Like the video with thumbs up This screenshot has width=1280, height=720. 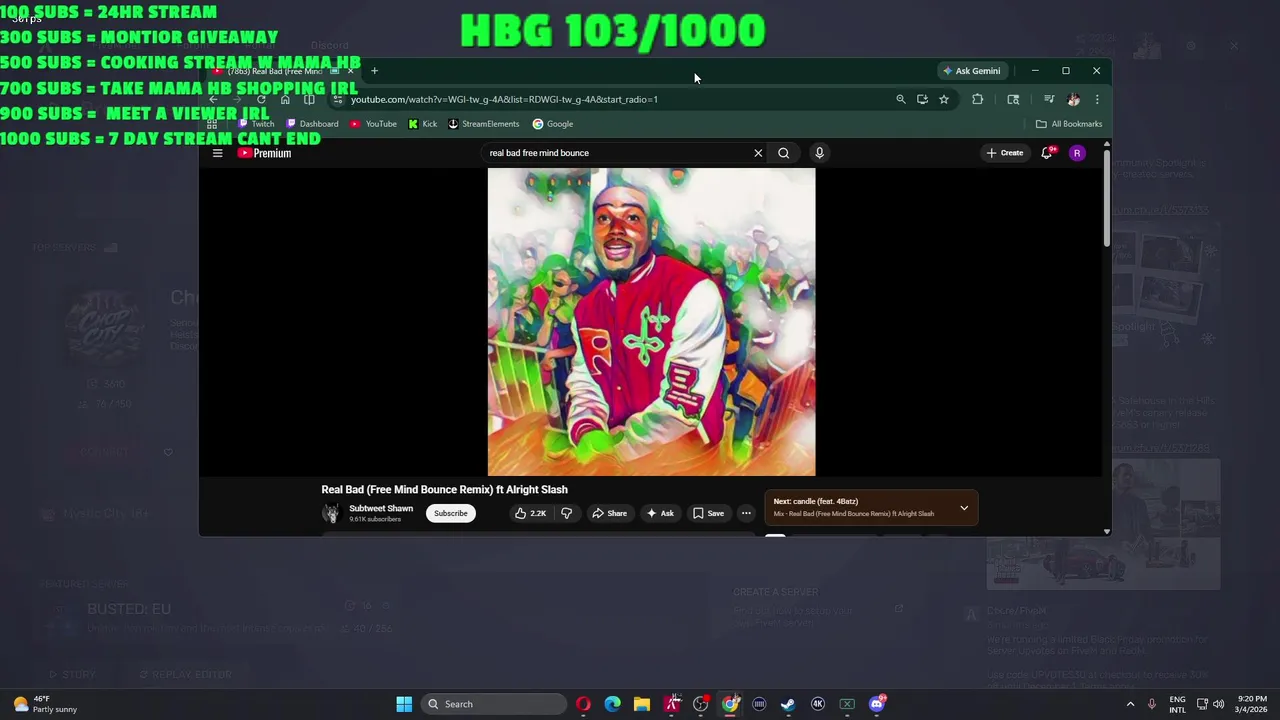(x=530, y=513)
